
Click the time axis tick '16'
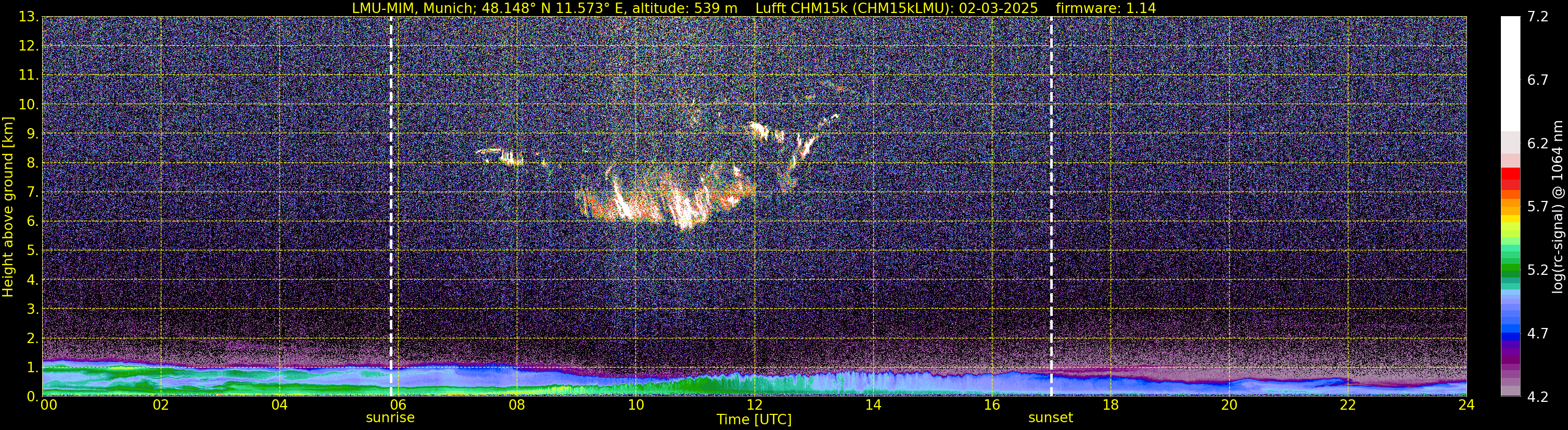pos(991,405)
